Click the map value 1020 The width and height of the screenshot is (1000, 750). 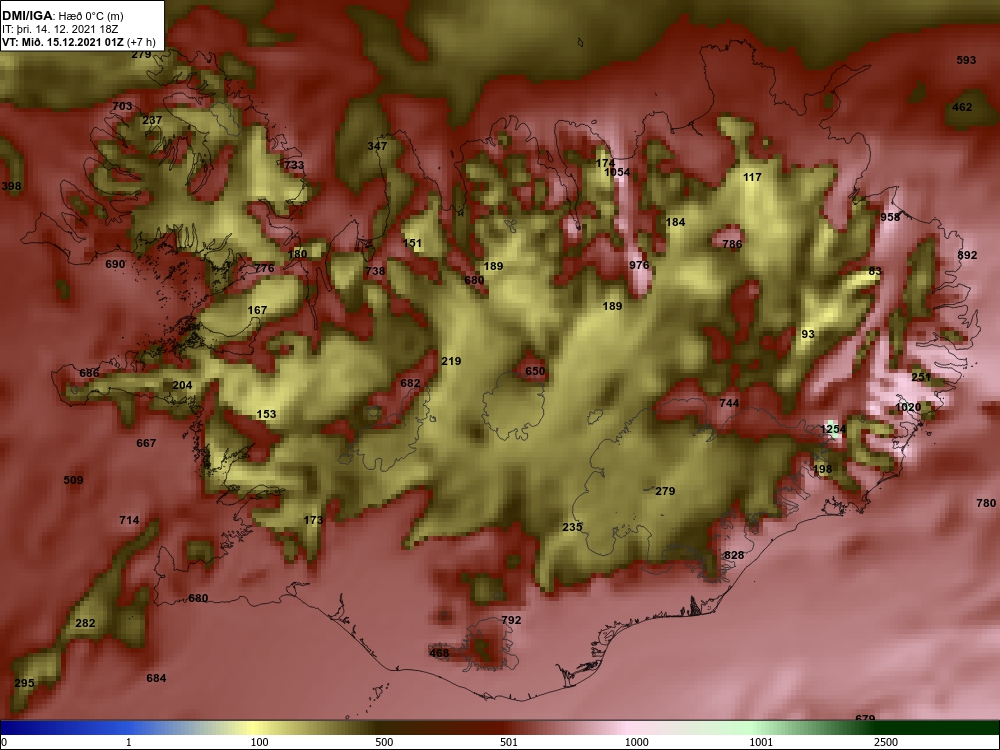[908, 408]
